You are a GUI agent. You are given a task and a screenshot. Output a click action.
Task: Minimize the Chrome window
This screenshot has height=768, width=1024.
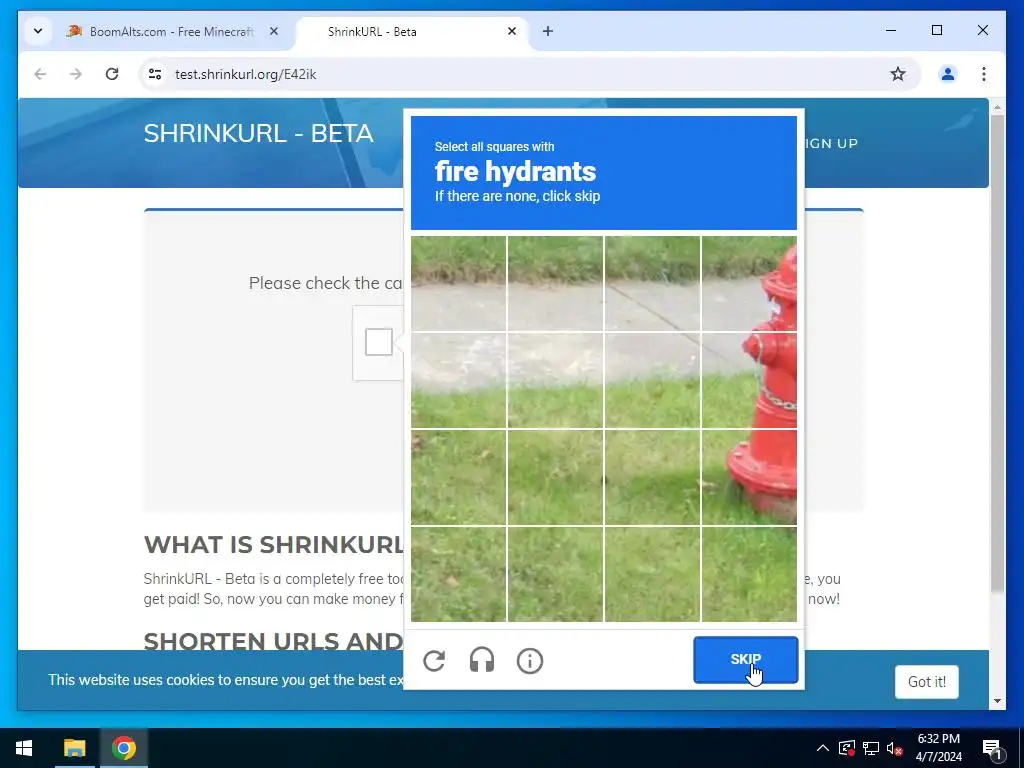pyautogui.click(x=891, y=31)
